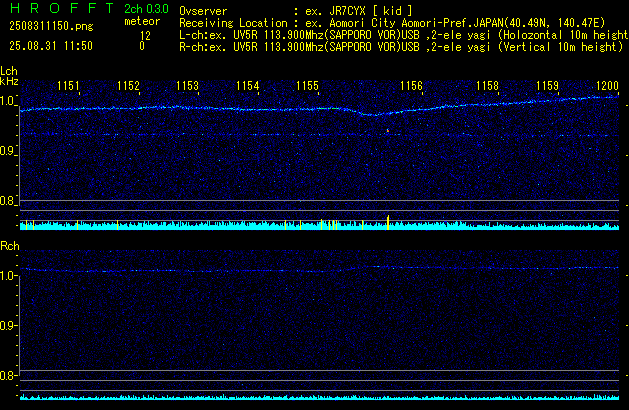Click the HROFFT title text
This screenshot has height=410, width=629.
[x=62, y=8]
